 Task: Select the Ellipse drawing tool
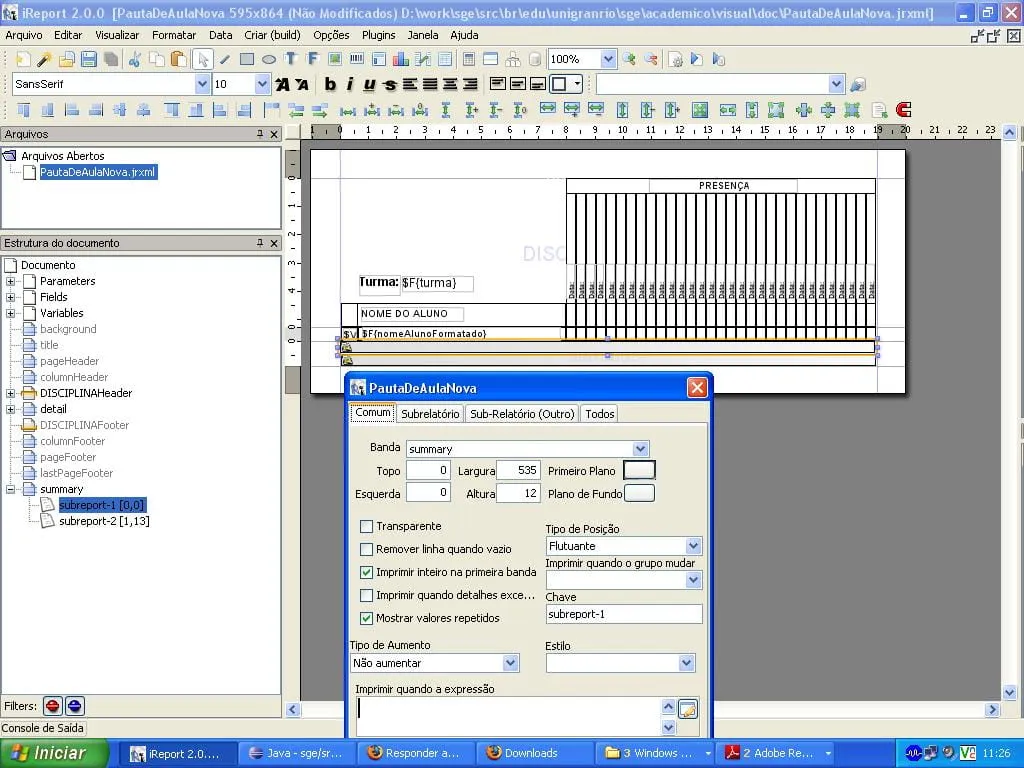pos(269,60)
